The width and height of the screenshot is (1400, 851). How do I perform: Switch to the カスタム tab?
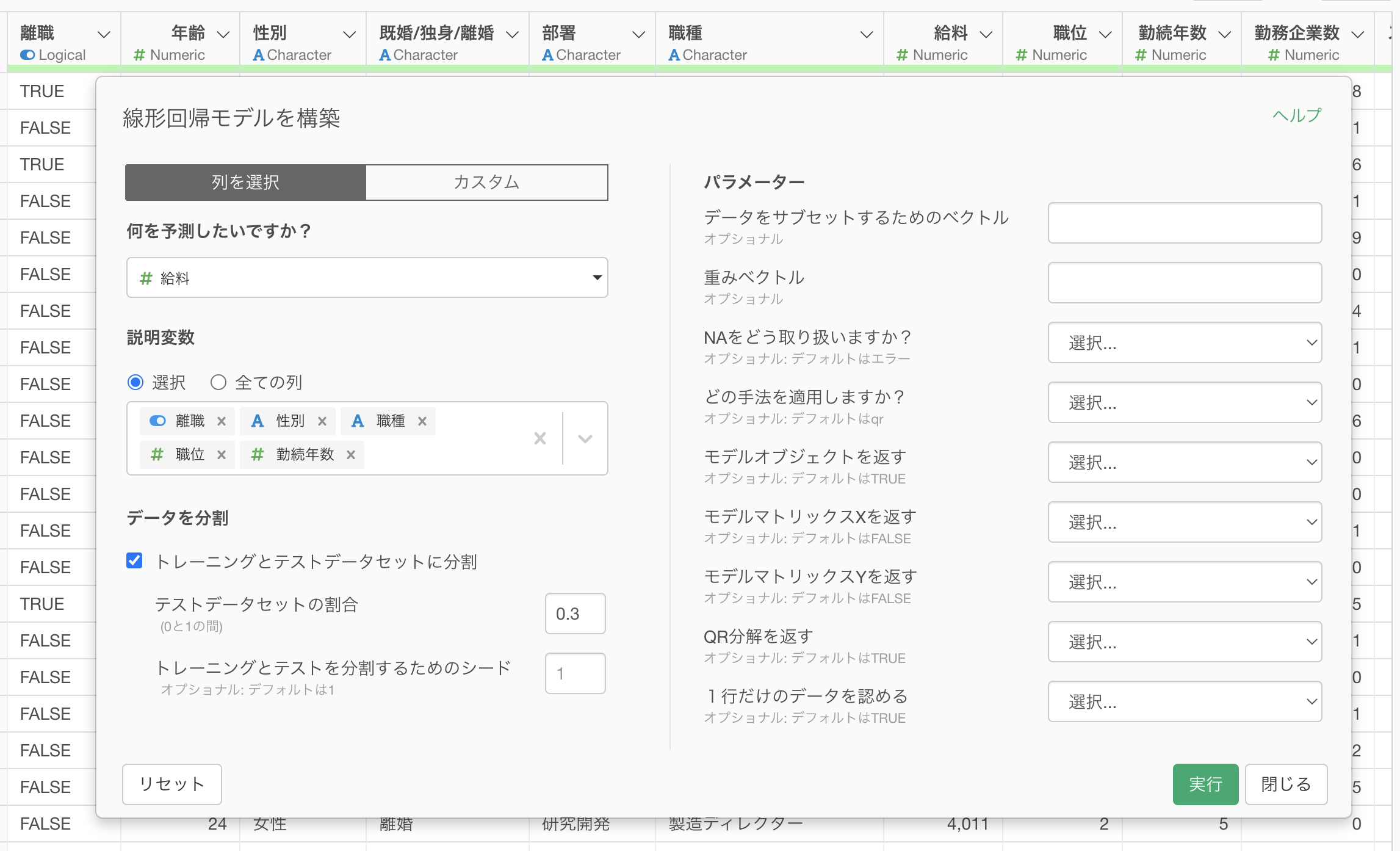(486, 182)
